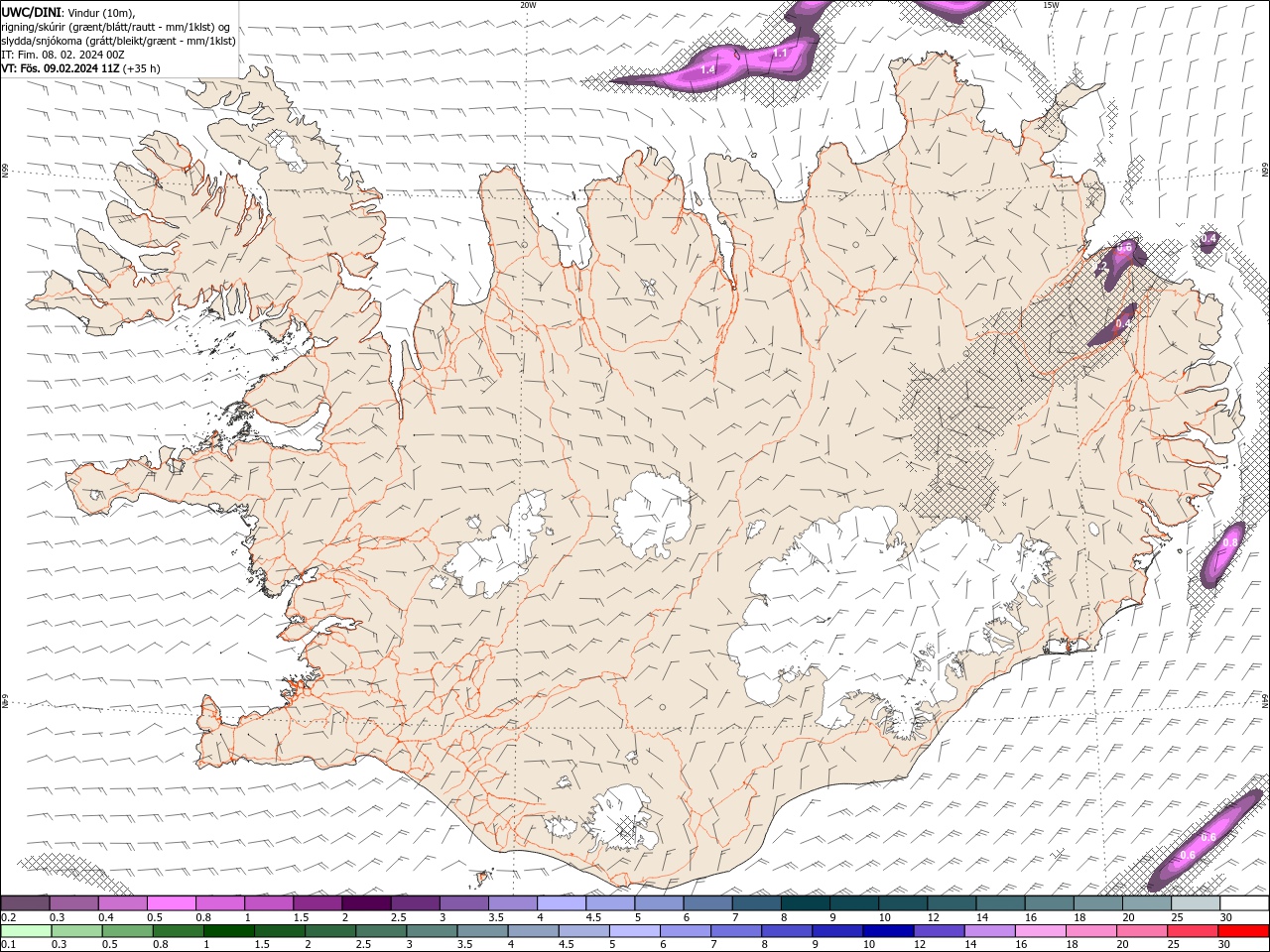Click the 0.1 label on the green scale
This screenshot has height=952, width=1270.
pos(8,944)
